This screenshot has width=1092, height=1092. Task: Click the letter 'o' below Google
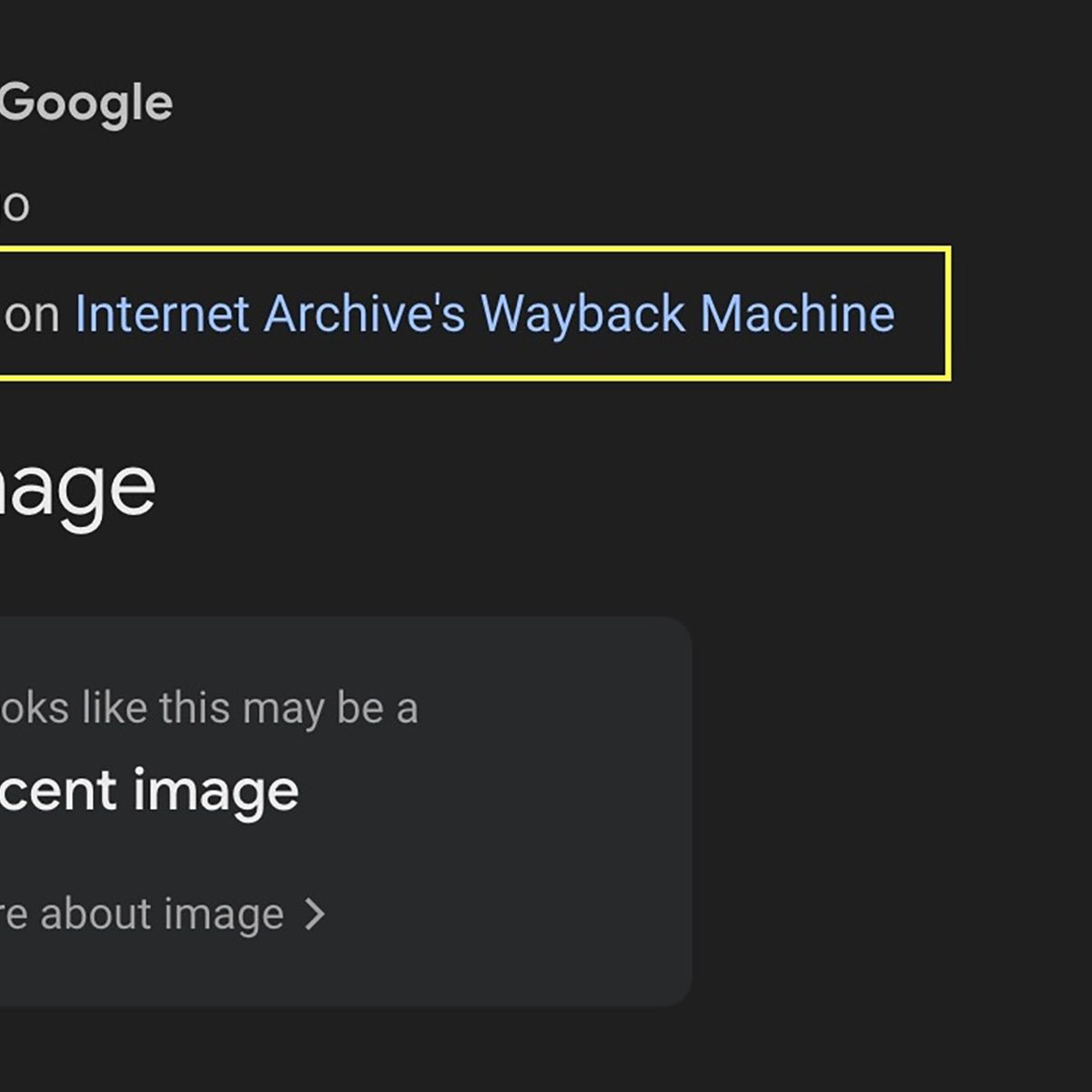15,206
